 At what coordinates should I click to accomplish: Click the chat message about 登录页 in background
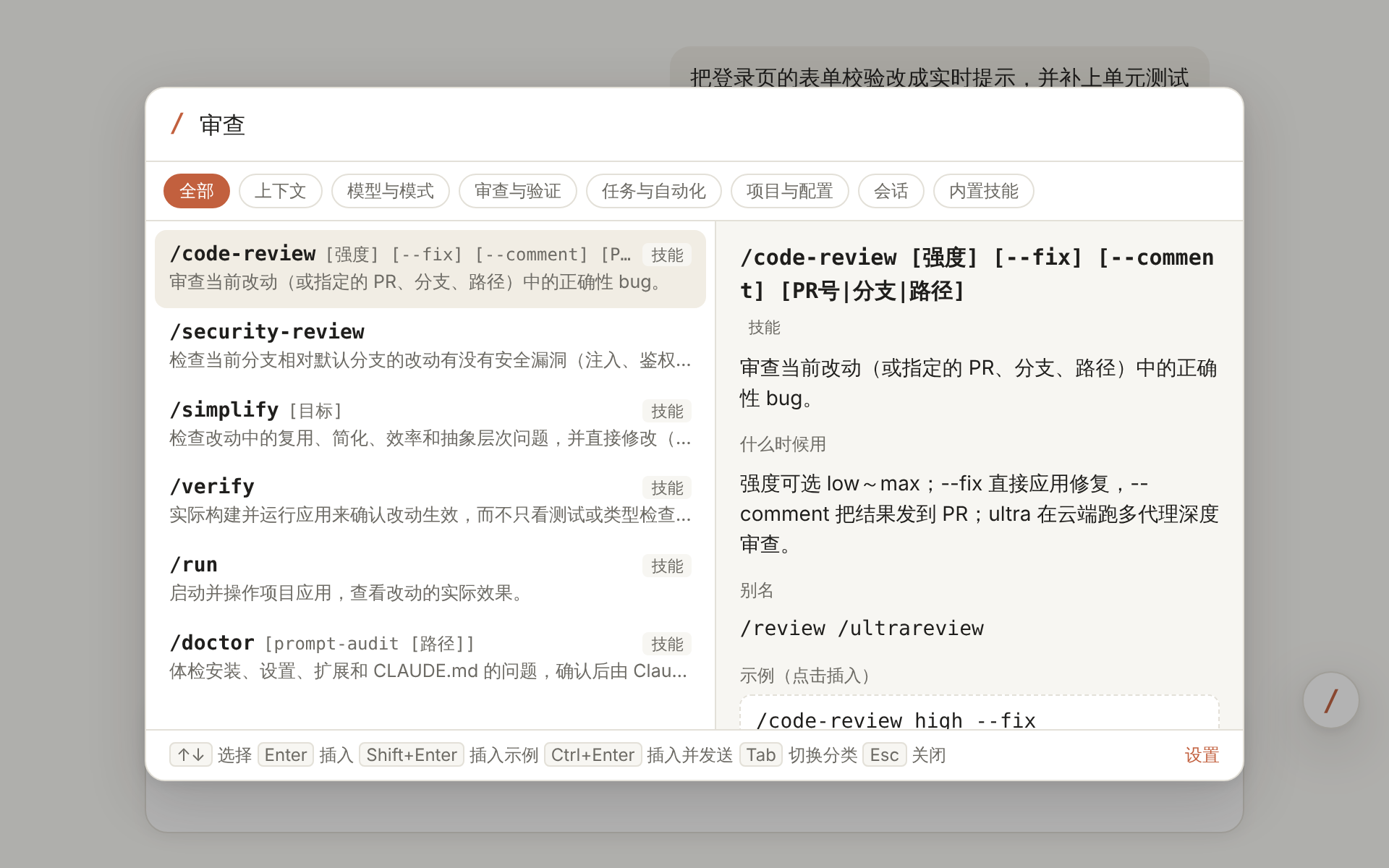coord(939,69)
